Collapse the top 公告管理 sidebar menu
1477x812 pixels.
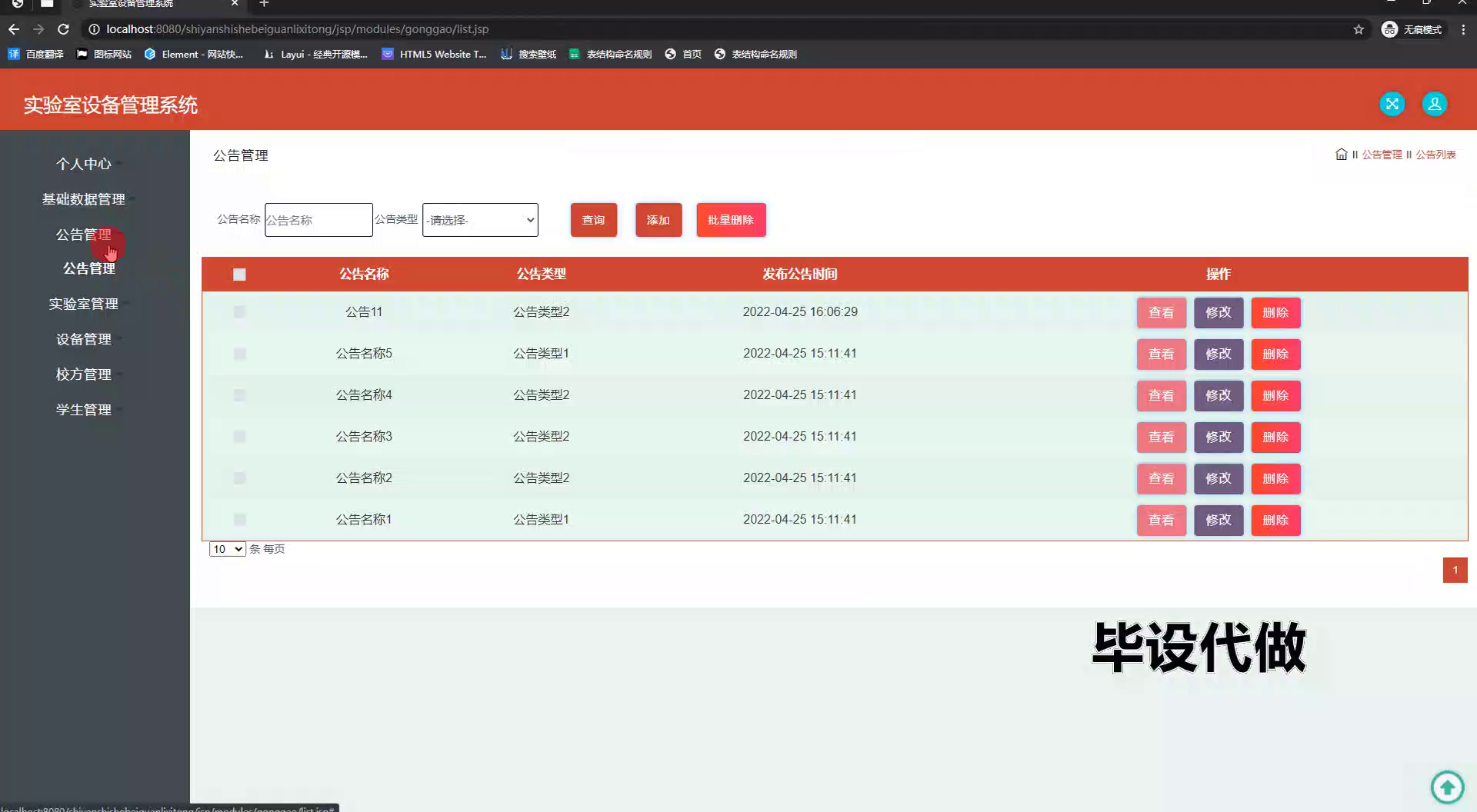(x=84, y=235)
